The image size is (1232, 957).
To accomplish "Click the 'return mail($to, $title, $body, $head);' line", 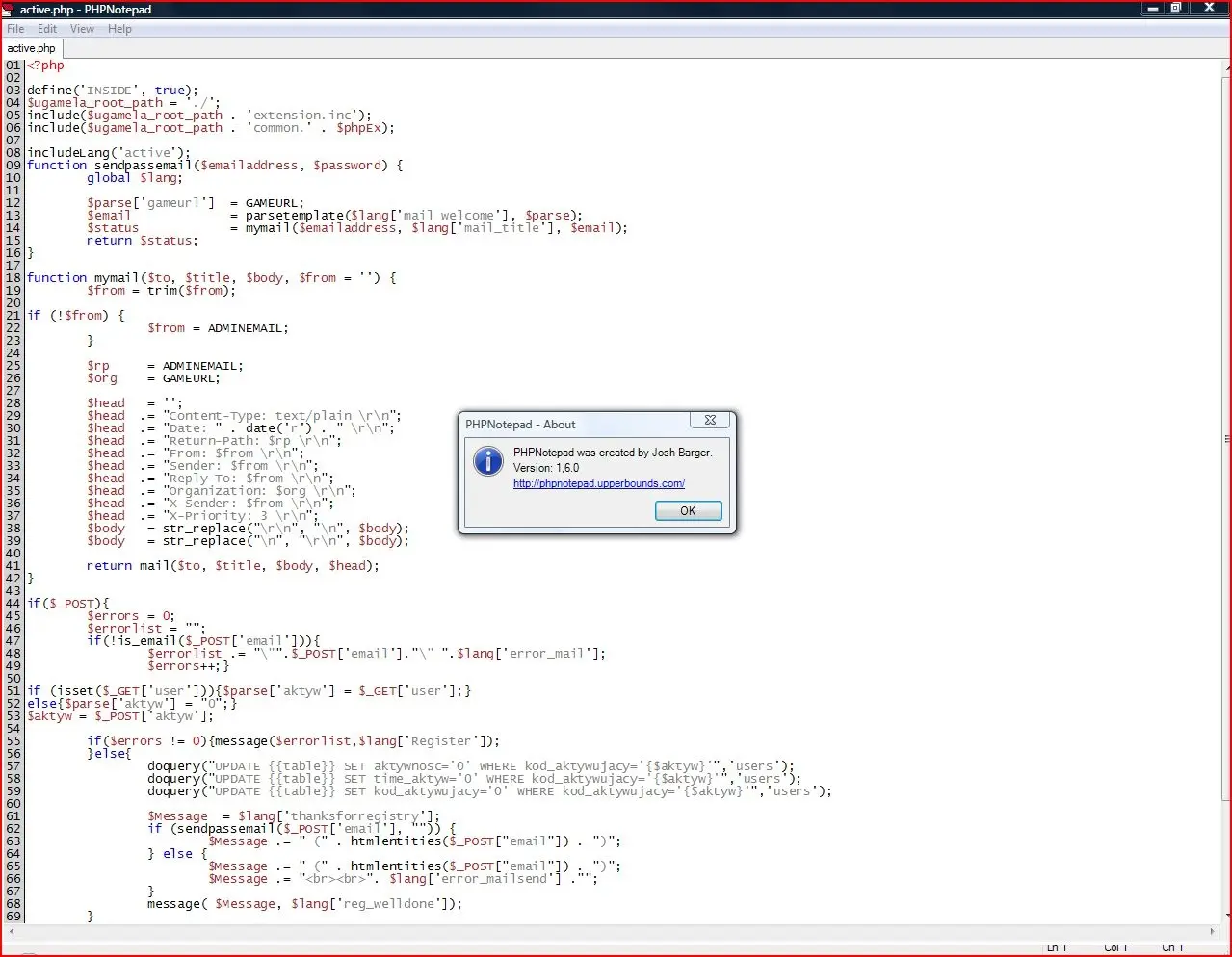I will coord(232,566).
